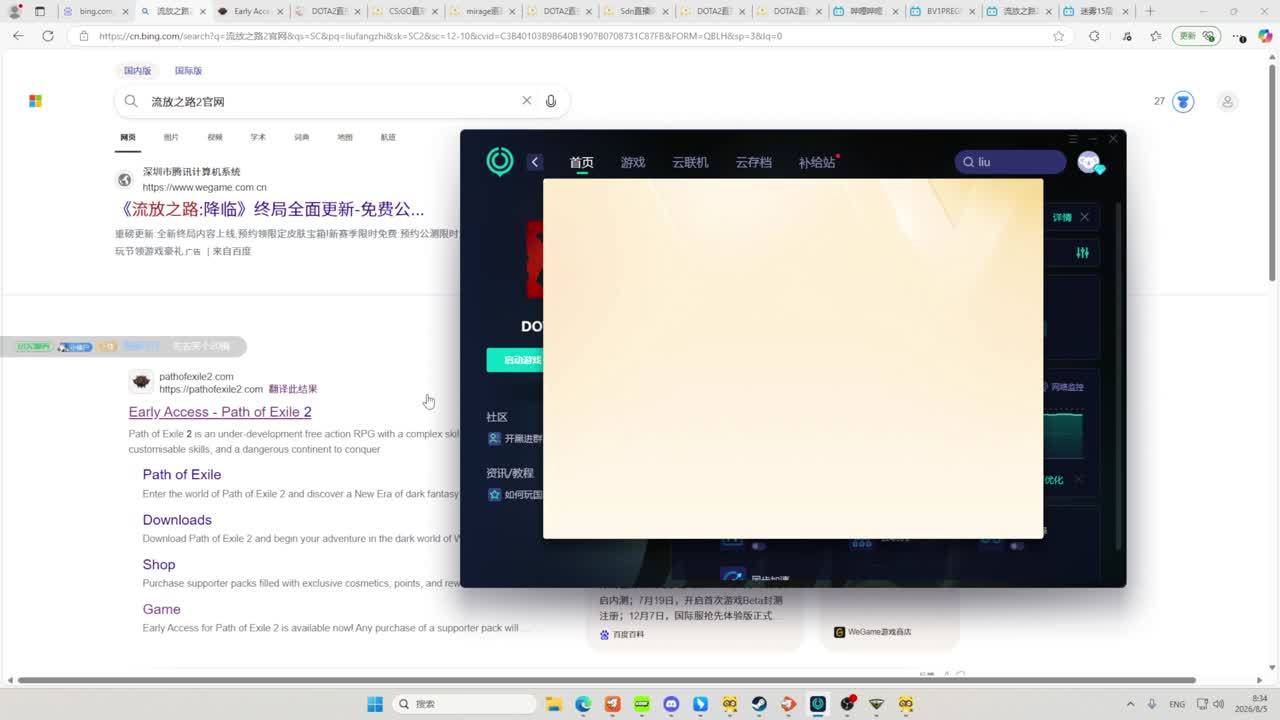Open the 云存档 tab in accelerator

coord(754,162)
